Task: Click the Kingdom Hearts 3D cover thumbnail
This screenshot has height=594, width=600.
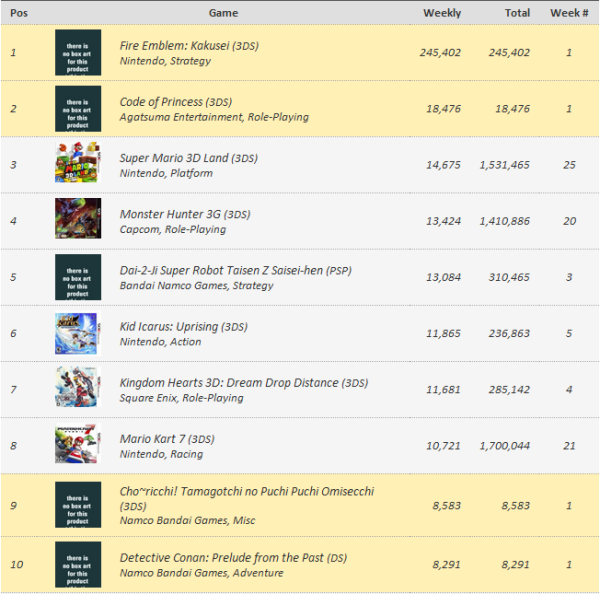Action: tap(77, 389)
